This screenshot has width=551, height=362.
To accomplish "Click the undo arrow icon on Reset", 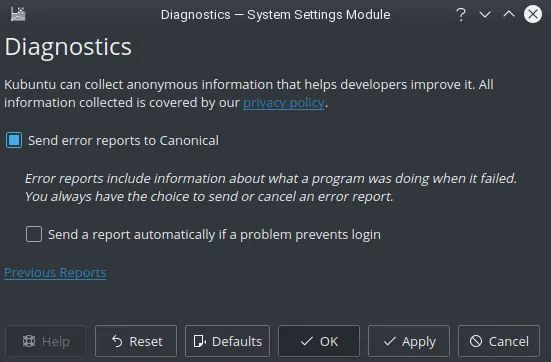I will coord(117,341).
